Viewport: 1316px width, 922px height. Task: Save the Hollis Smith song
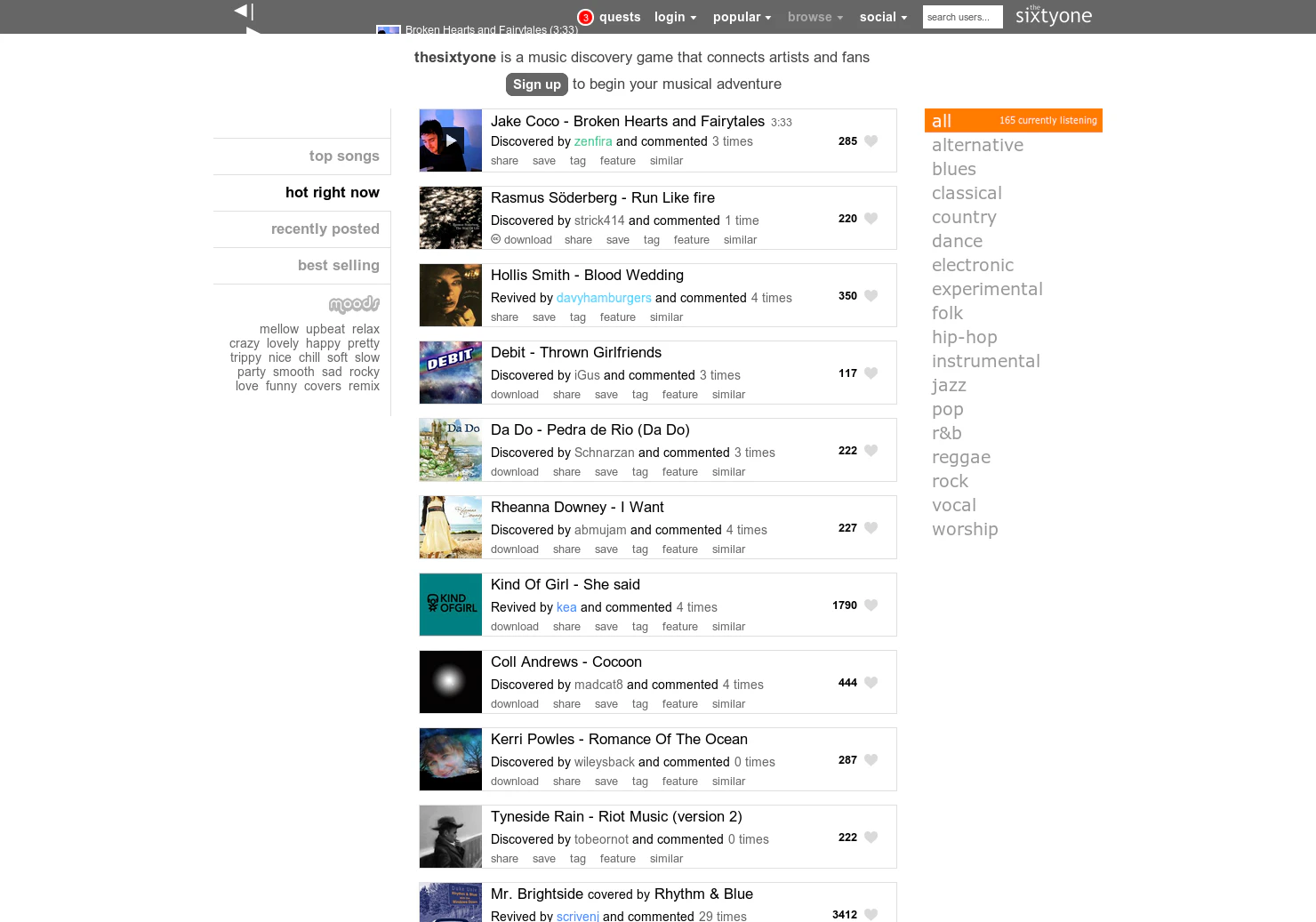click(544, 317)
